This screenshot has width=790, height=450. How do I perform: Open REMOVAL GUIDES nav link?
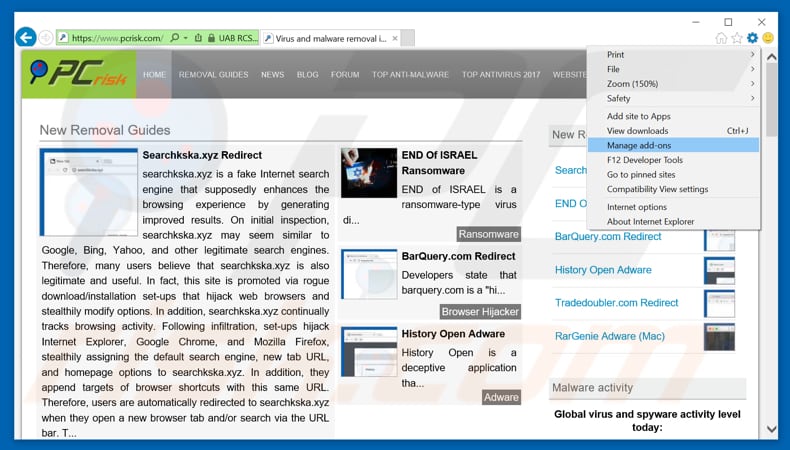click(213, 75)
